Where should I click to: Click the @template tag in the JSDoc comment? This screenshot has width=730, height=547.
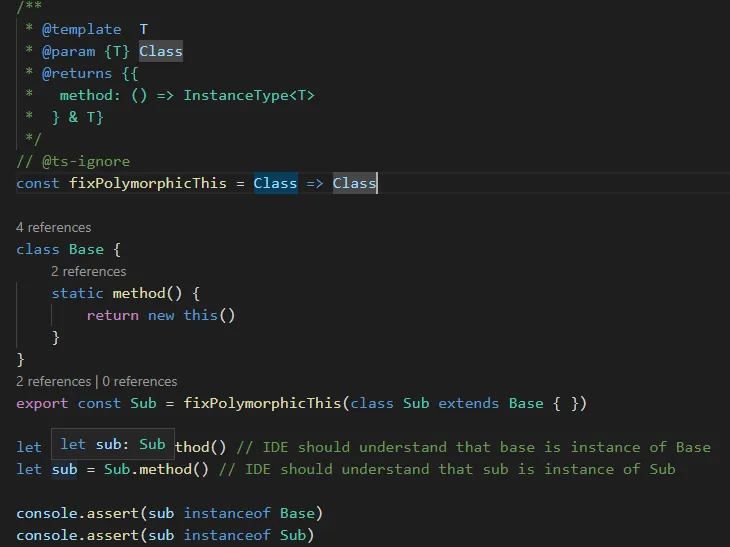(x=81, y=29)
